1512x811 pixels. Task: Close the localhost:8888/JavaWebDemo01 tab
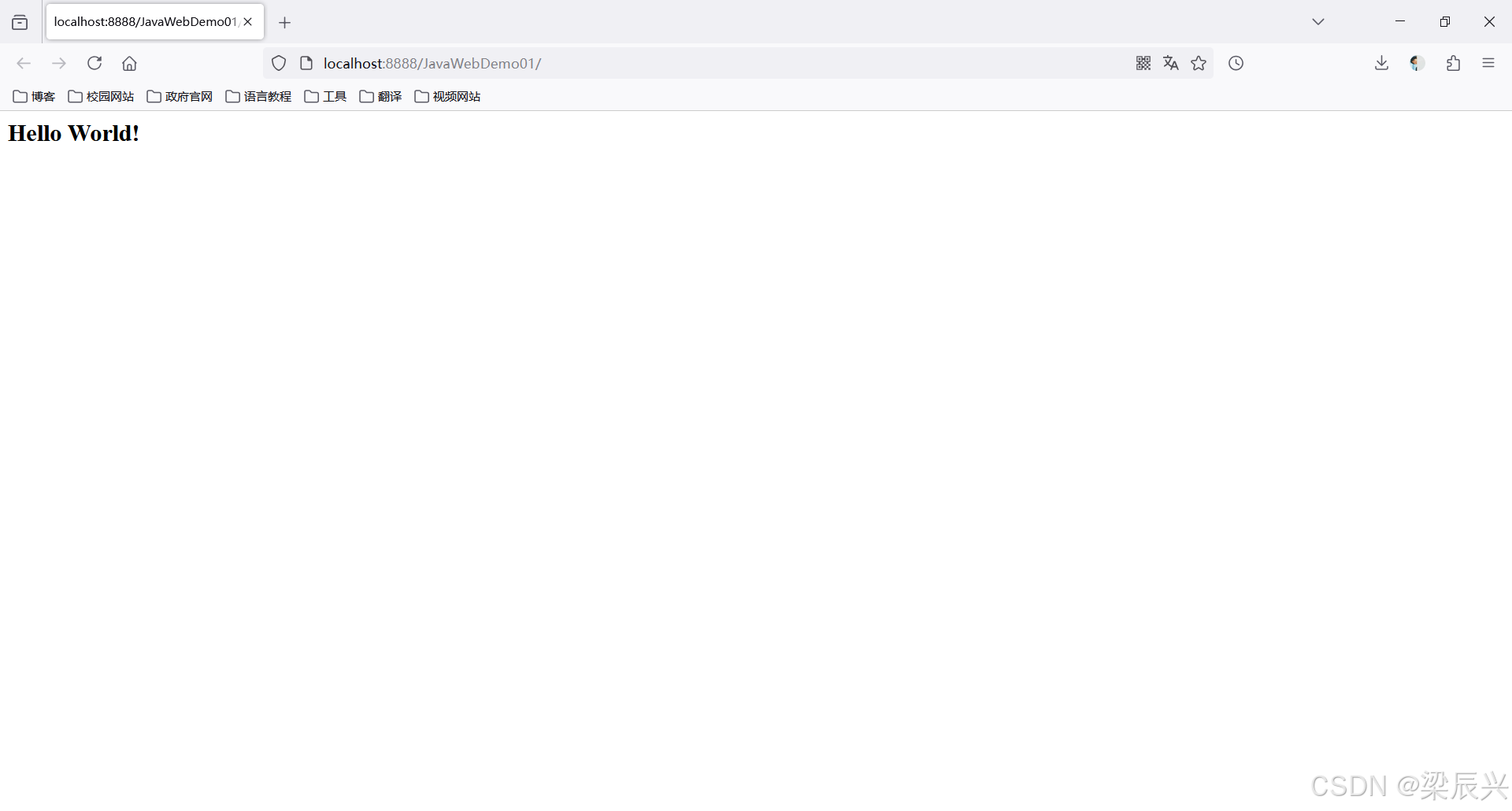point(248,22)
